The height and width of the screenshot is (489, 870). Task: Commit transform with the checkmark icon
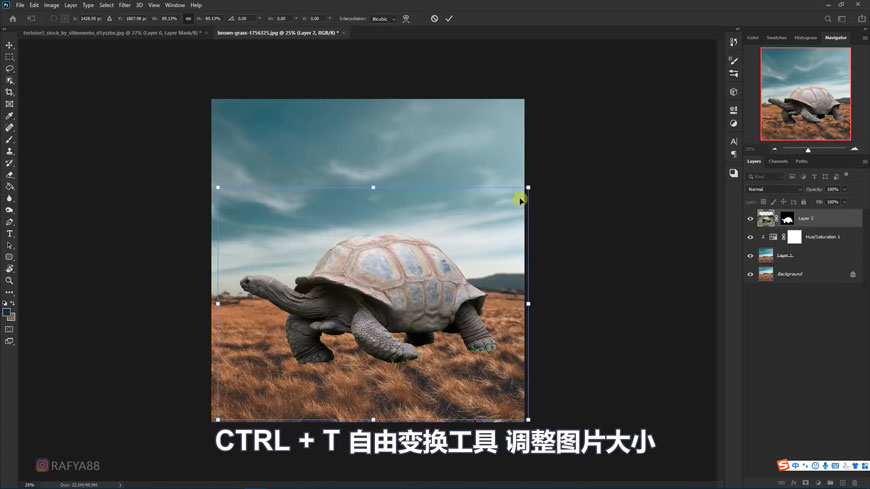click(449, 19)
